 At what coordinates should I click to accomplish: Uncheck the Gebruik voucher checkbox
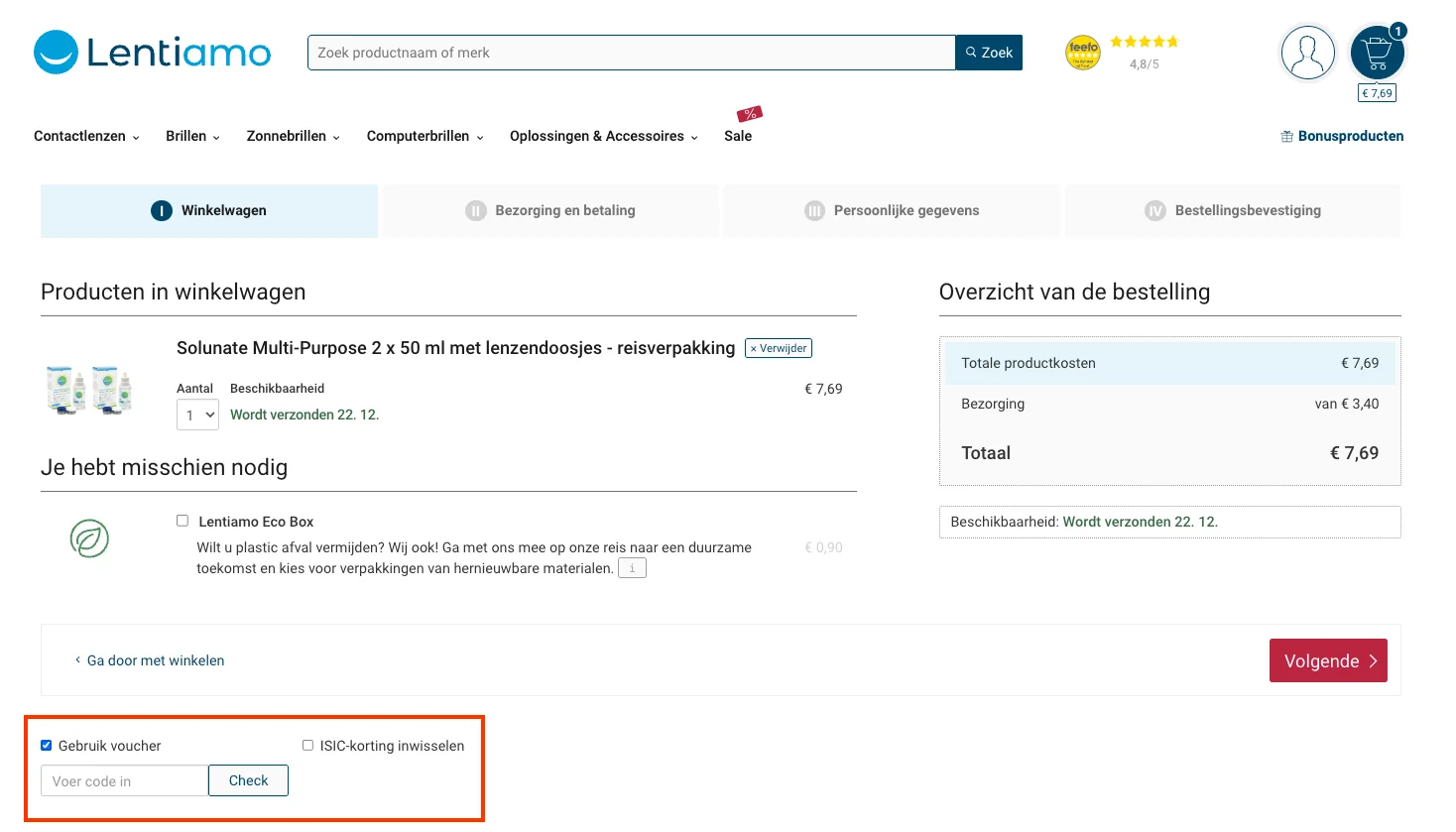point(46,745)
